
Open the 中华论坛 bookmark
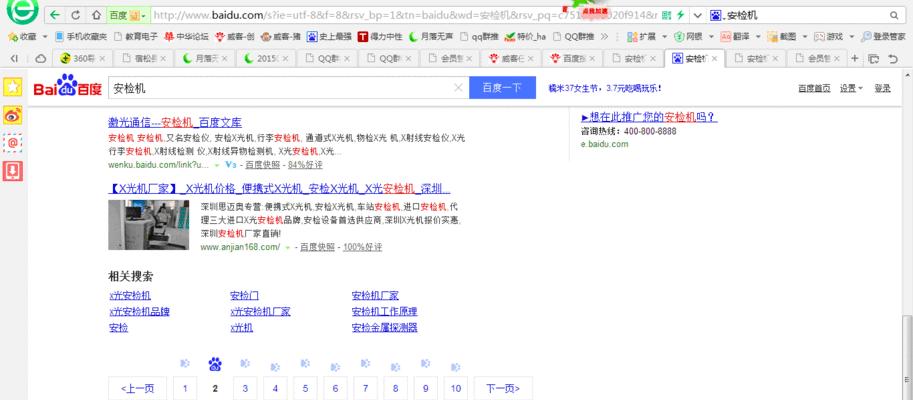[186, 36]
